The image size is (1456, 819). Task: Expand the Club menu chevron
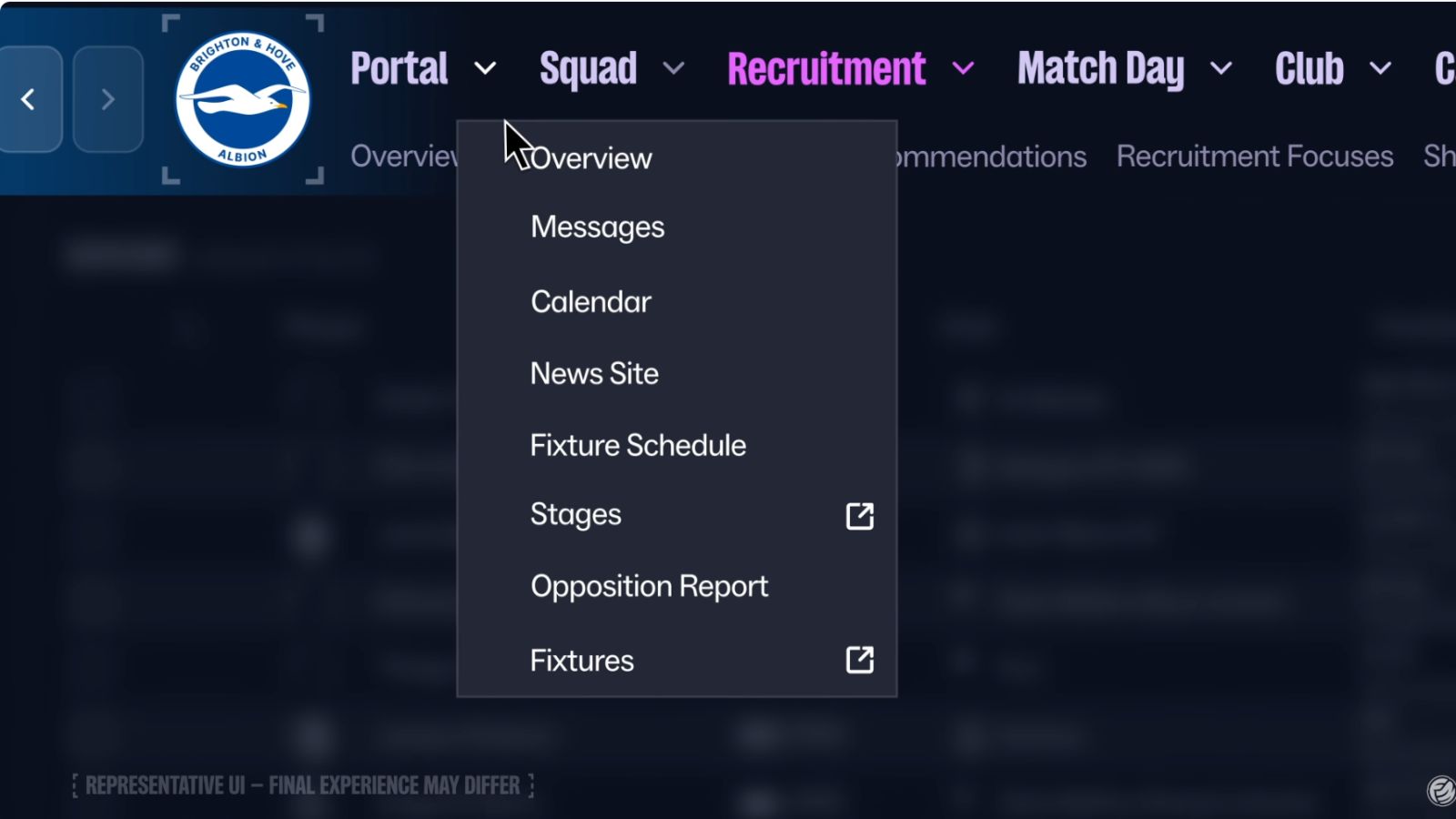tap(1380, 70)
